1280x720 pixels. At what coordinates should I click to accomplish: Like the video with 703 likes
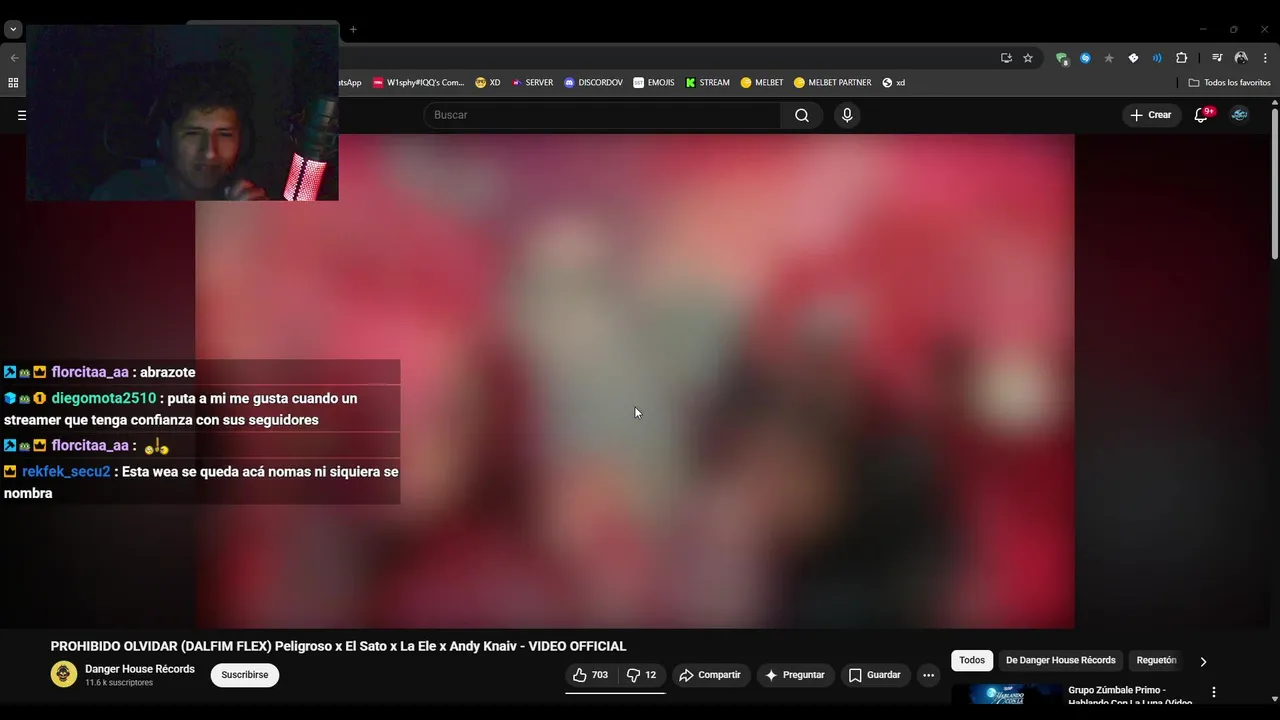(x=591, y=675)
